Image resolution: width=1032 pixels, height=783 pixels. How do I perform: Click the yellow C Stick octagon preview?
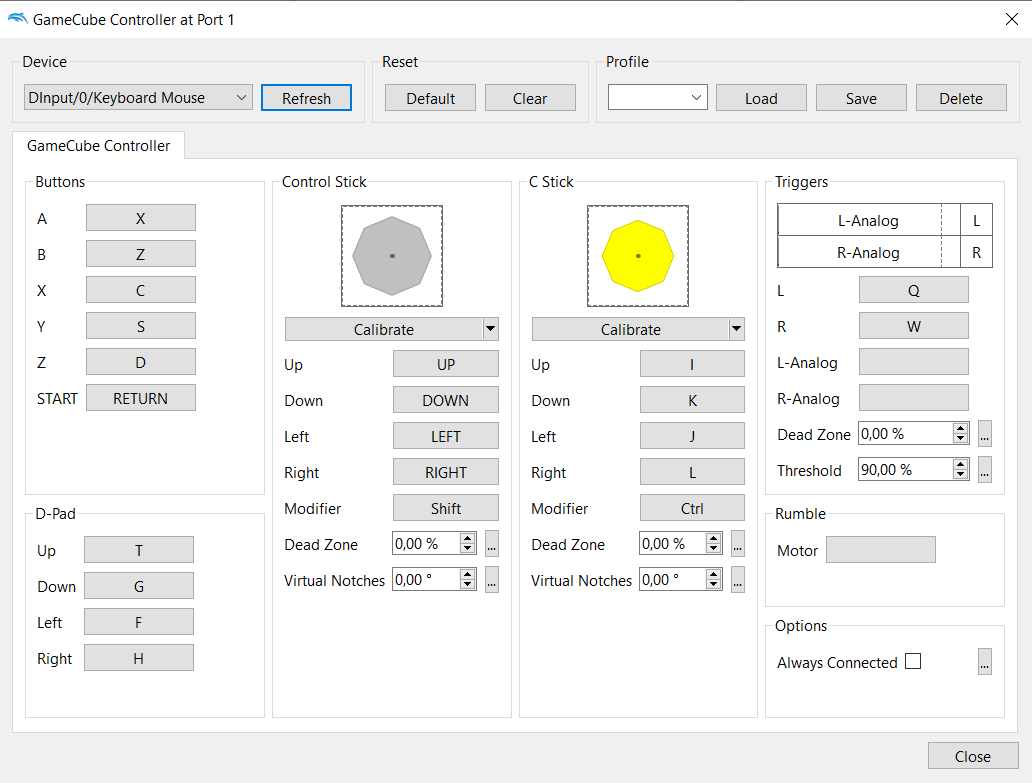[638, 256]
